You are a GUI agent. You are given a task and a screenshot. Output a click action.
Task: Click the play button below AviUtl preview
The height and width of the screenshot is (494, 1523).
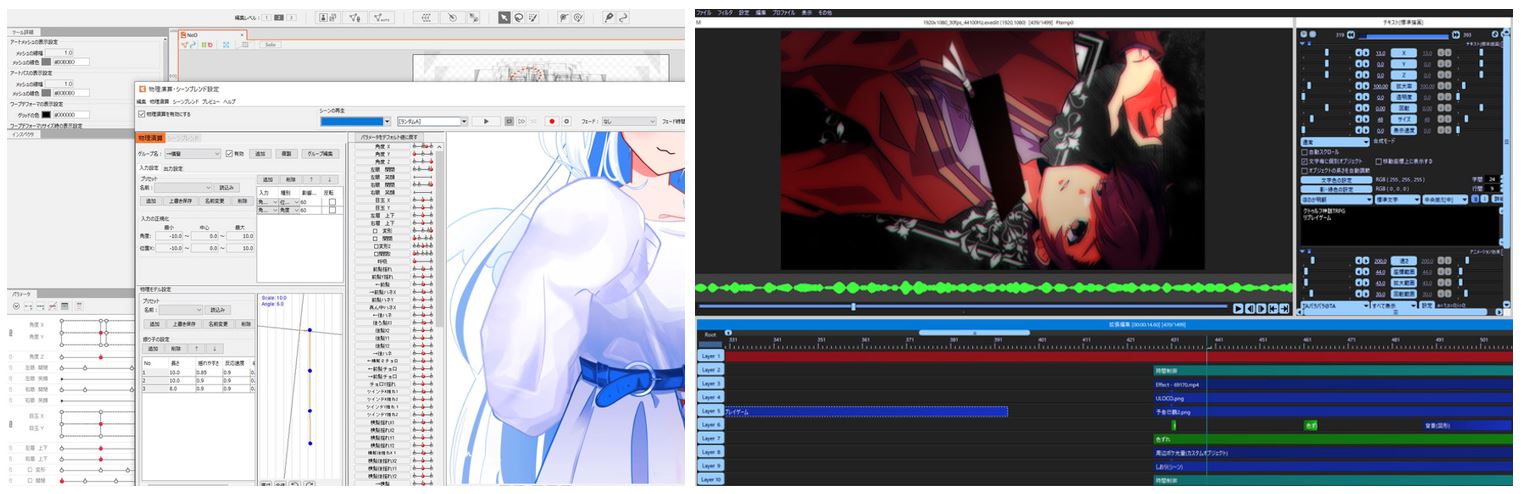1238,309
